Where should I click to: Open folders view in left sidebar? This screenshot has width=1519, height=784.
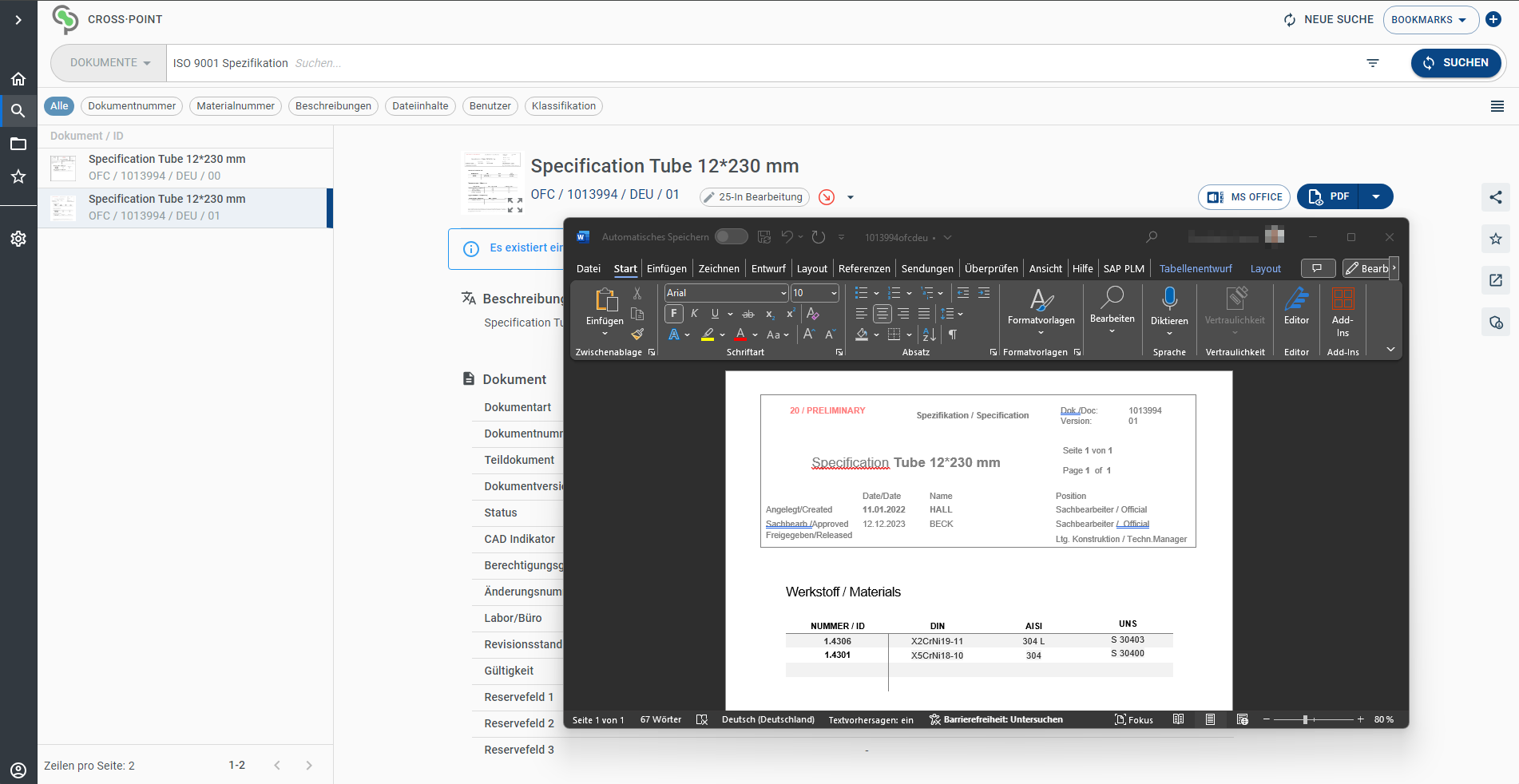[18, 144]
